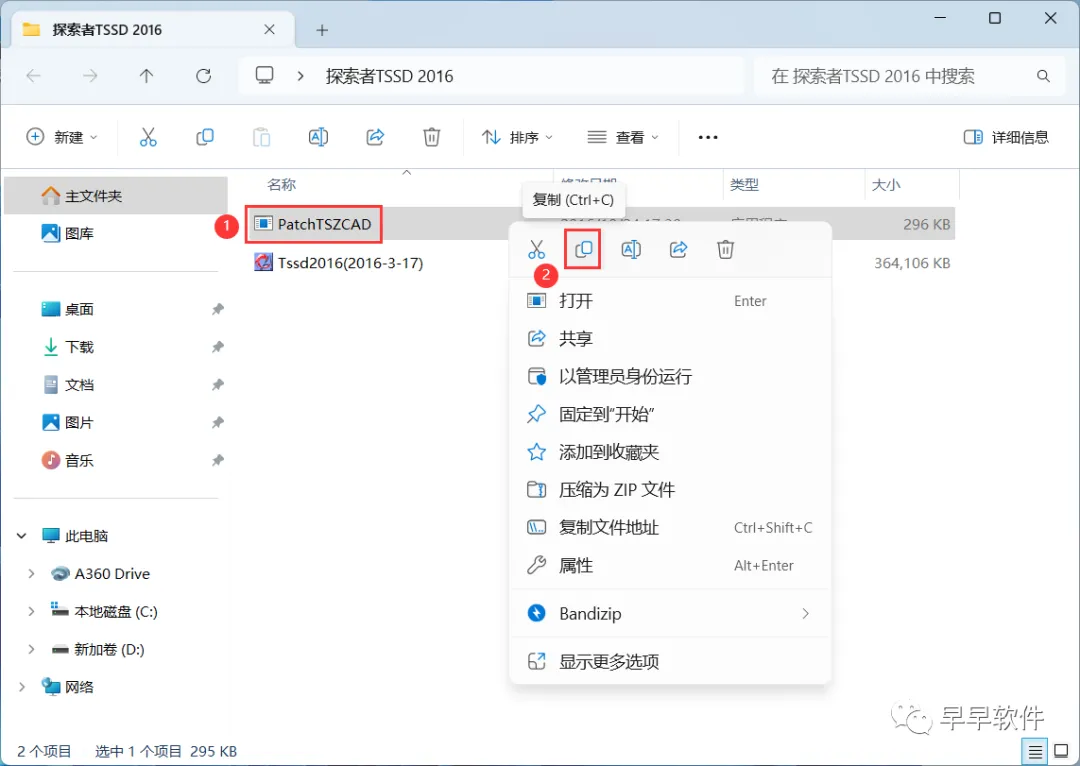1080x766 pixels.
Task: Collapse the 此电脑 tree node
Action: pyautogui.click(x=22, y=536)
